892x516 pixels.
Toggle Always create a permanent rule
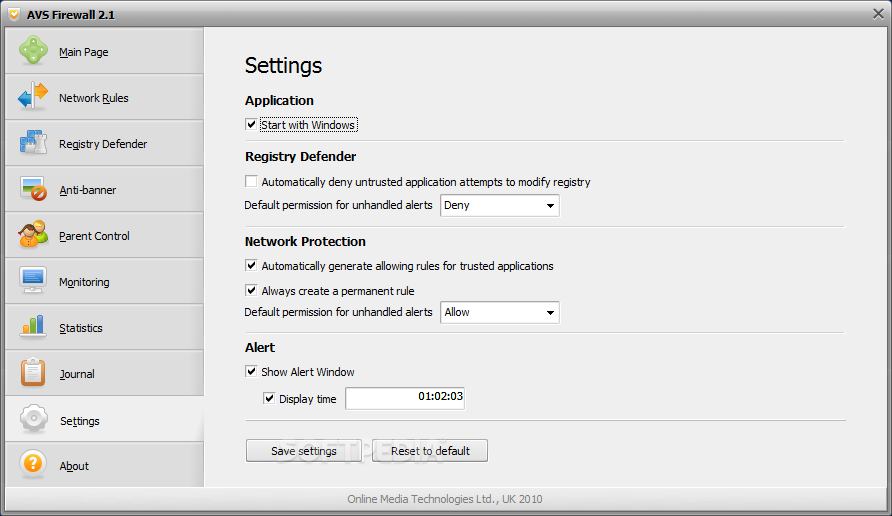coord(251,291)
